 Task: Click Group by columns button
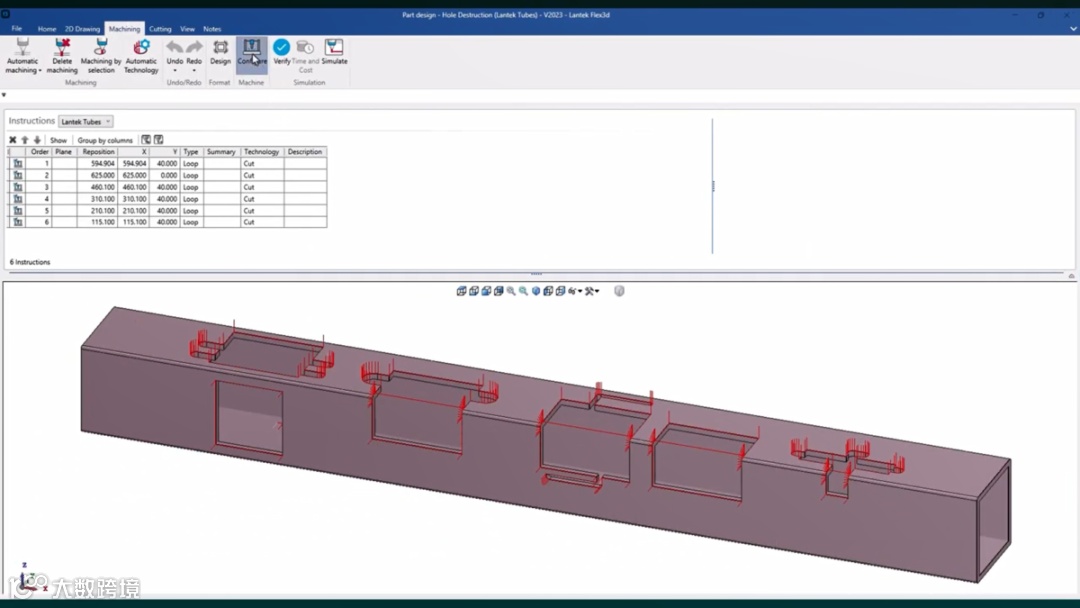coord(105,140)
